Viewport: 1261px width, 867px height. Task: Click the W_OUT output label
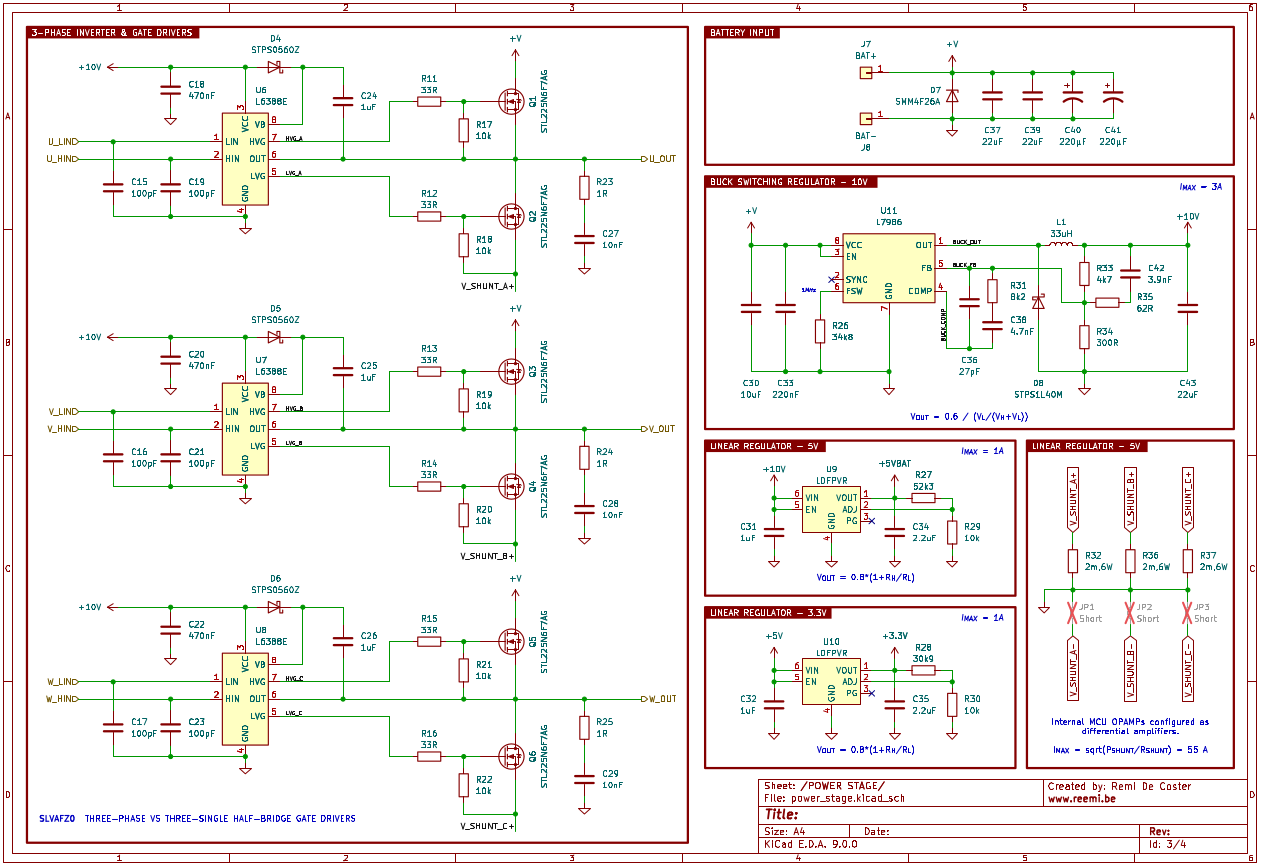[659, 698]
